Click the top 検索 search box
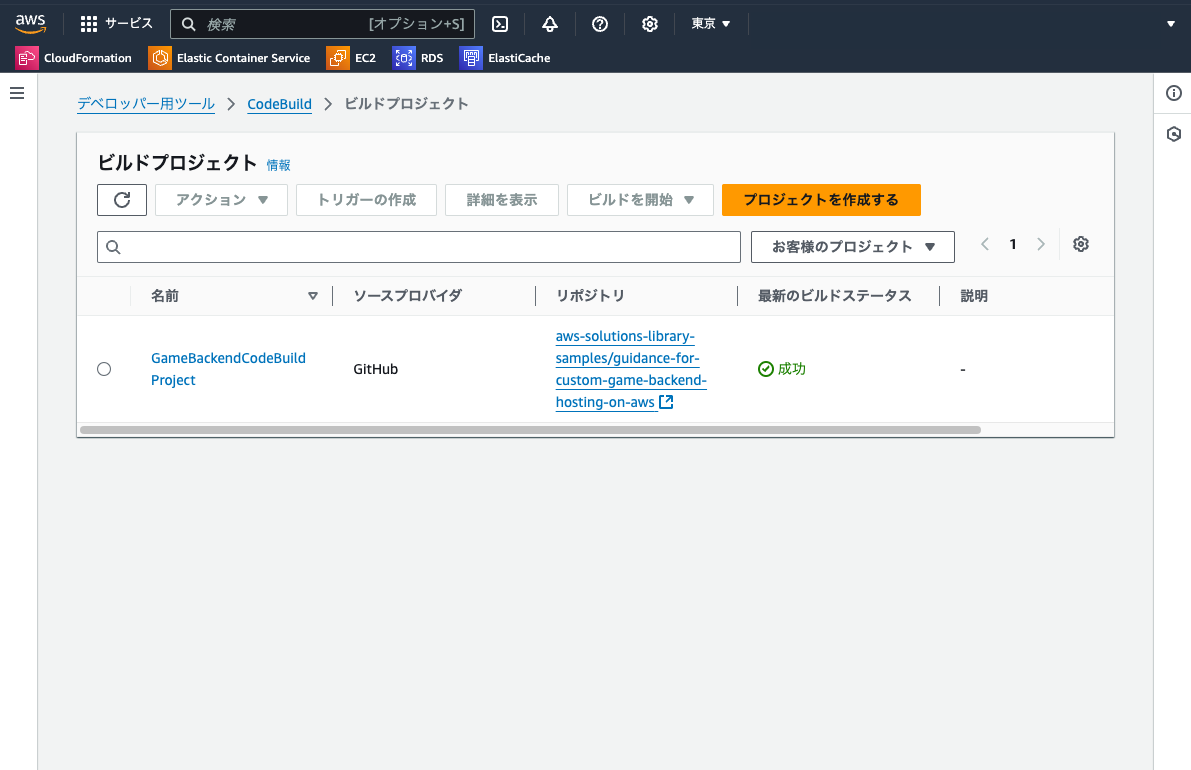 tap(322, 24)
